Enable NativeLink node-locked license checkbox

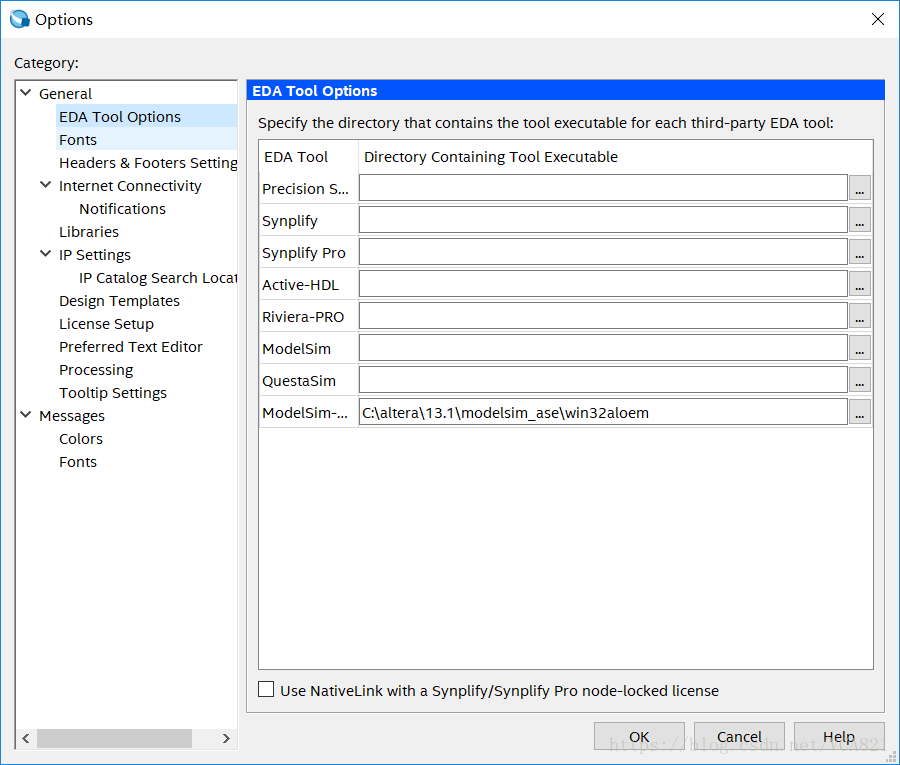[266, 689]
